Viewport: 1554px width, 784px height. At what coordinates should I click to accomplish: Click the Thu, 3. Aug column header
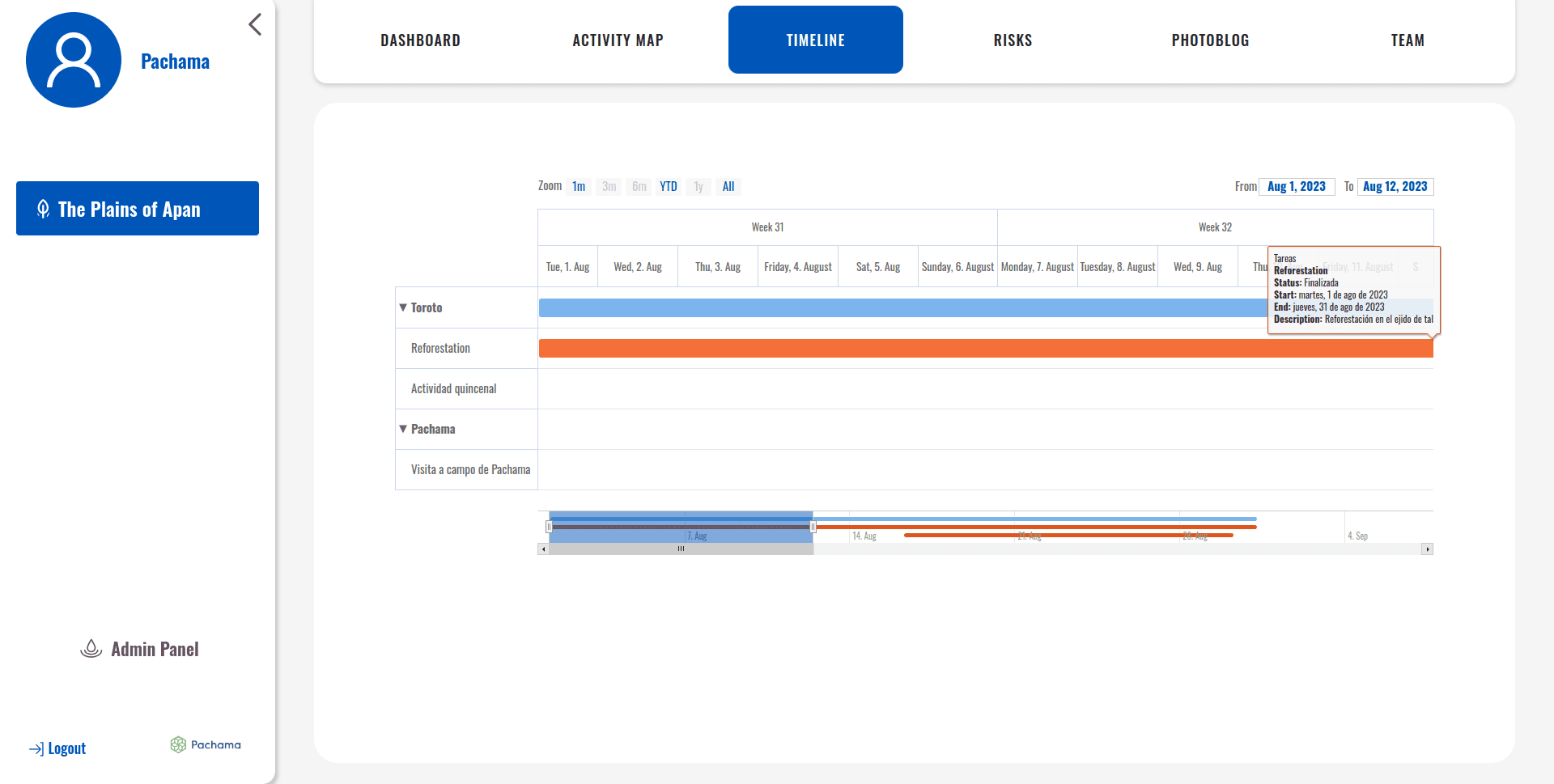pos(718,267)
